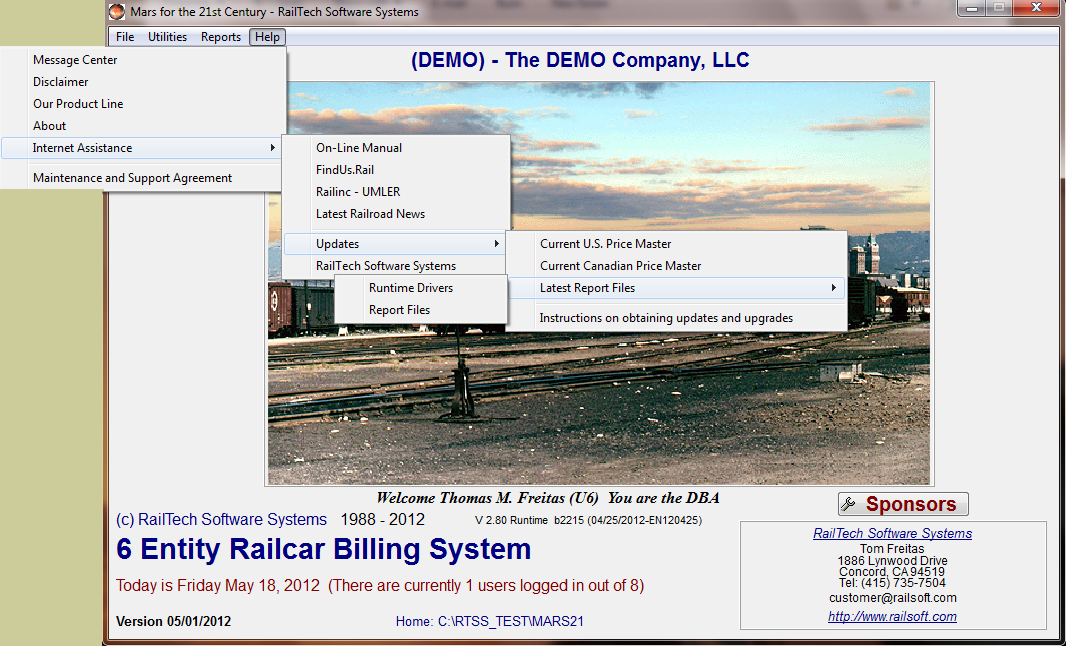Select Message Center from Help menu

click(x=75, y=60)
